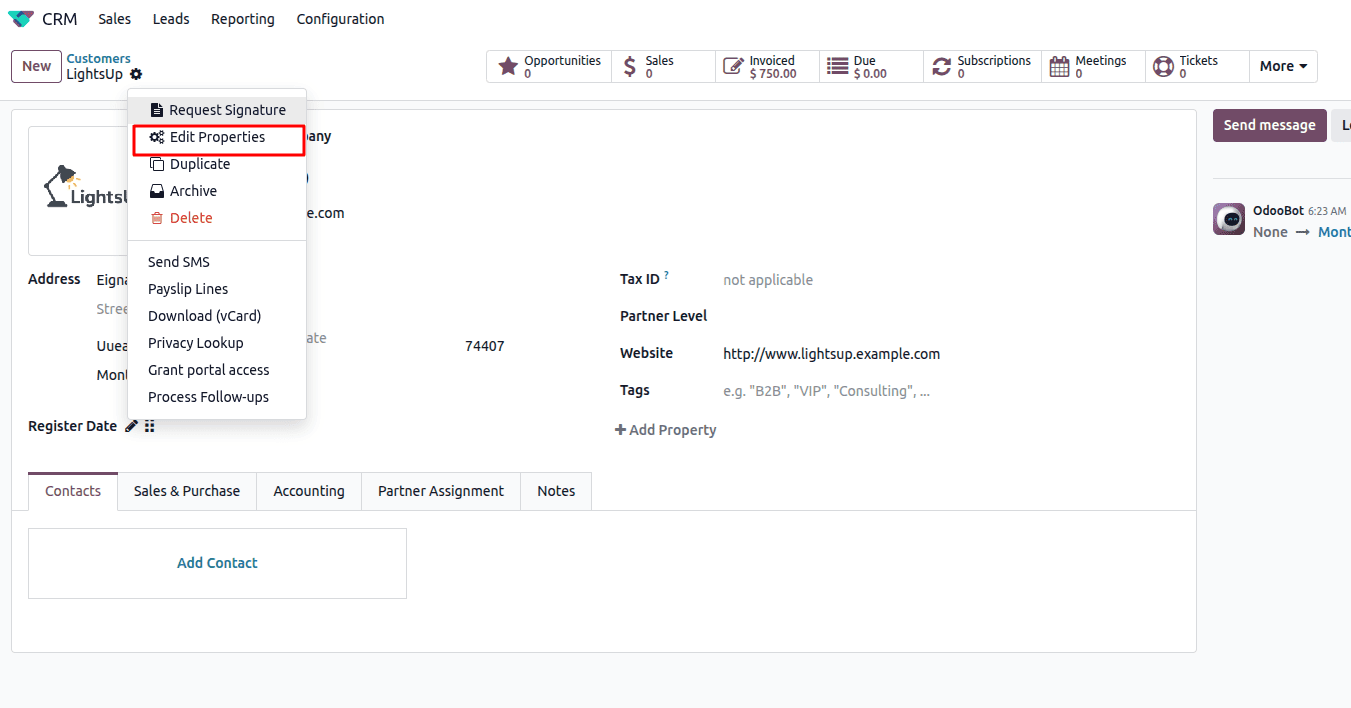Screen dimensions: 1351x708
Task: Choose Archive in the action menu
Action: pyautogui.click(x=193, y=191)
